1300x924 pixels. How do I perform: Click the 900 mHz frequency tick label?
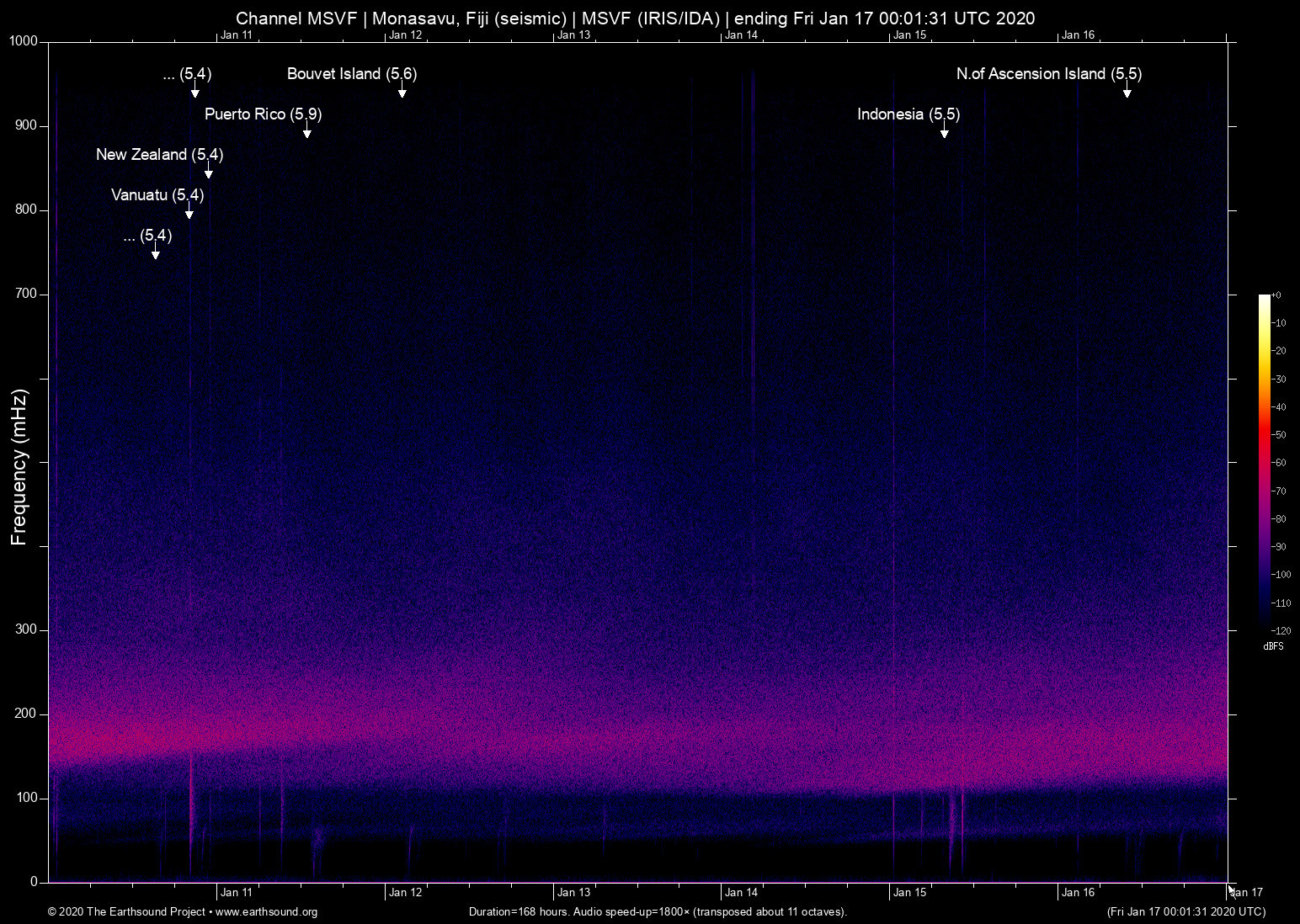(27, 125)
